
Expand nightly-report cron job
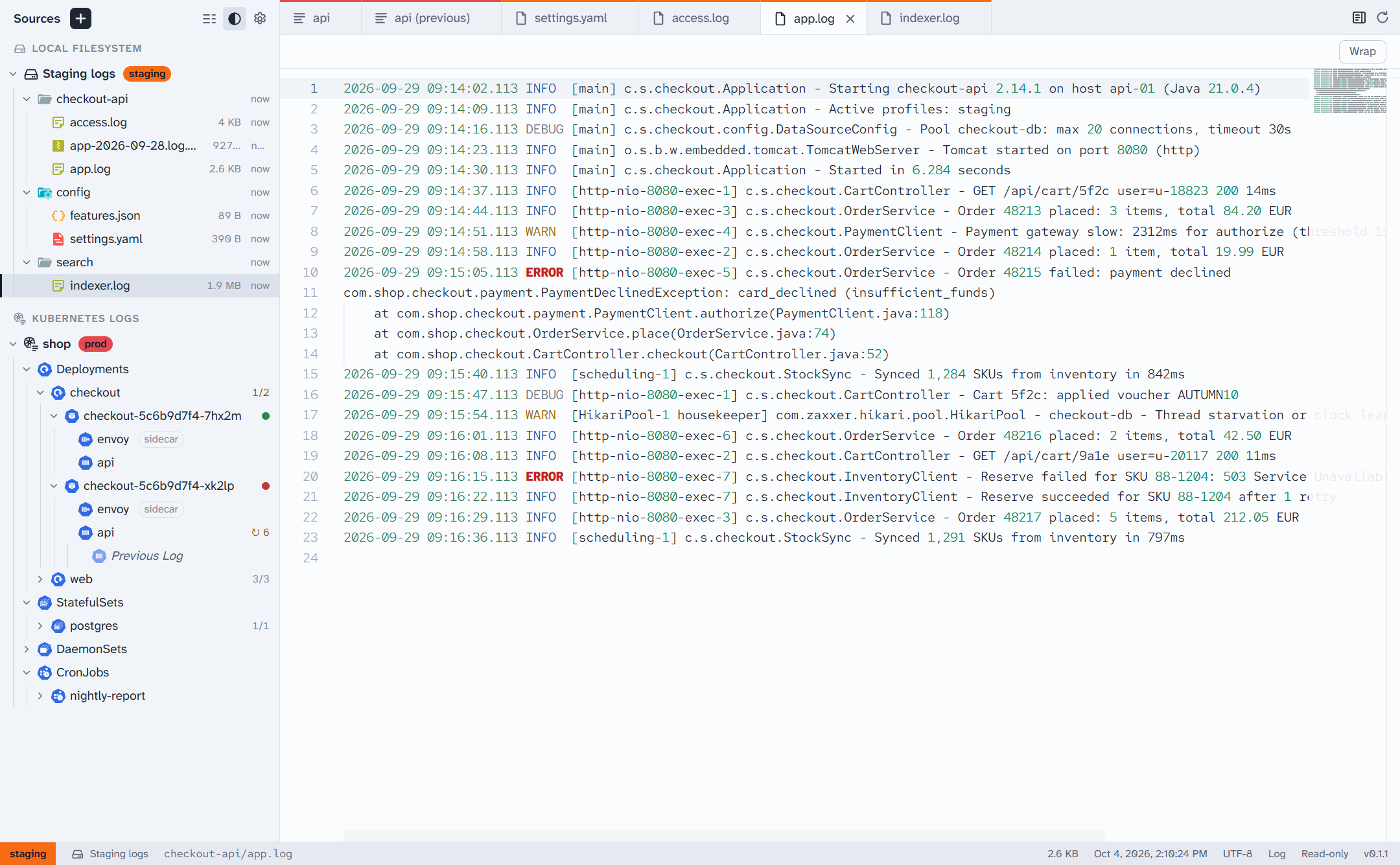tap(40, 696)
